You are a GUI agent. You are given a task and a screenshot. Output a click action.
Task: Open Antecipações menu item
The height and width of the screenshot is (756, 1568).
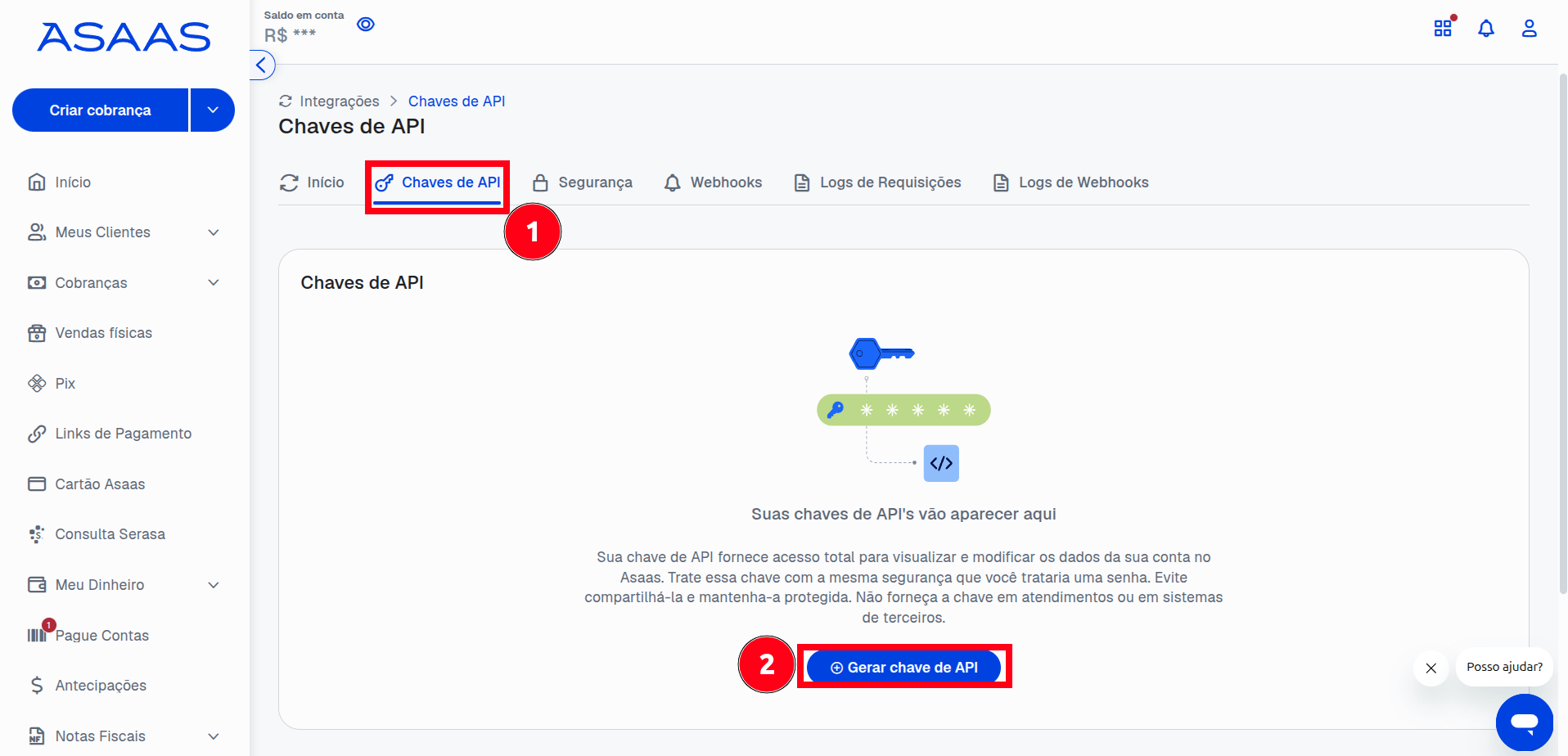tap(101, 686)
